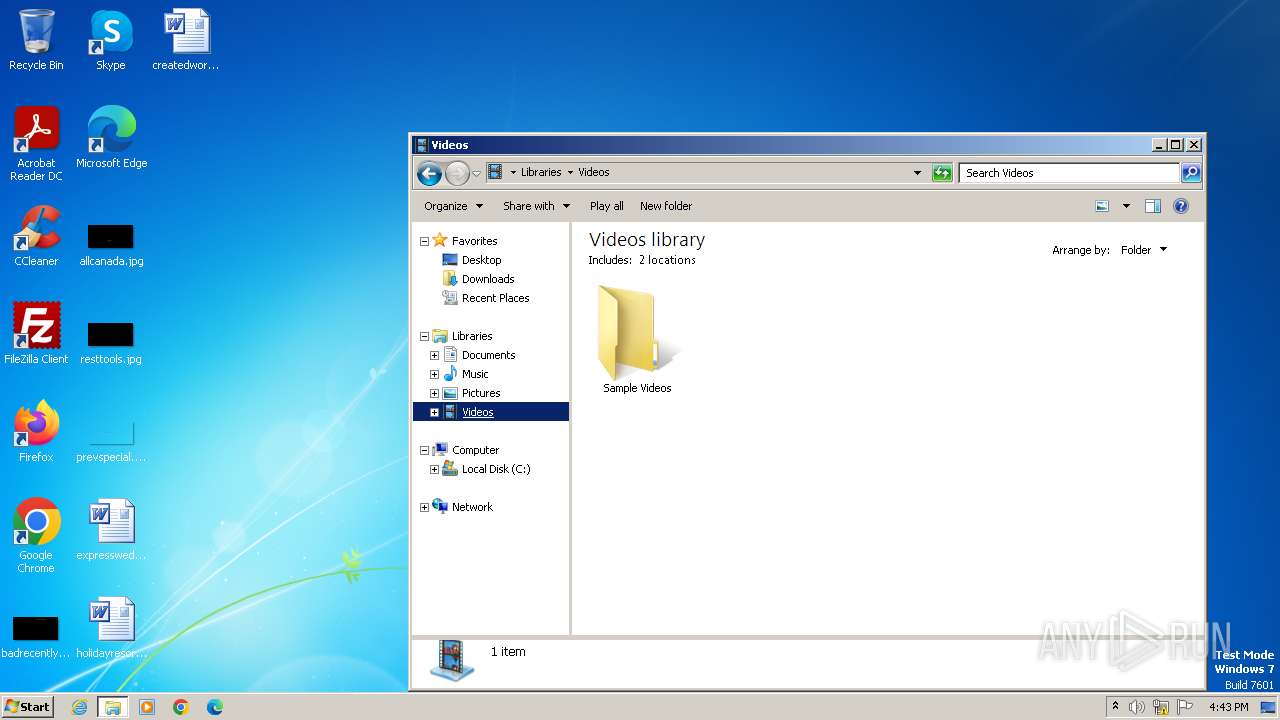Expand the Videos library node

pos(434,412)
